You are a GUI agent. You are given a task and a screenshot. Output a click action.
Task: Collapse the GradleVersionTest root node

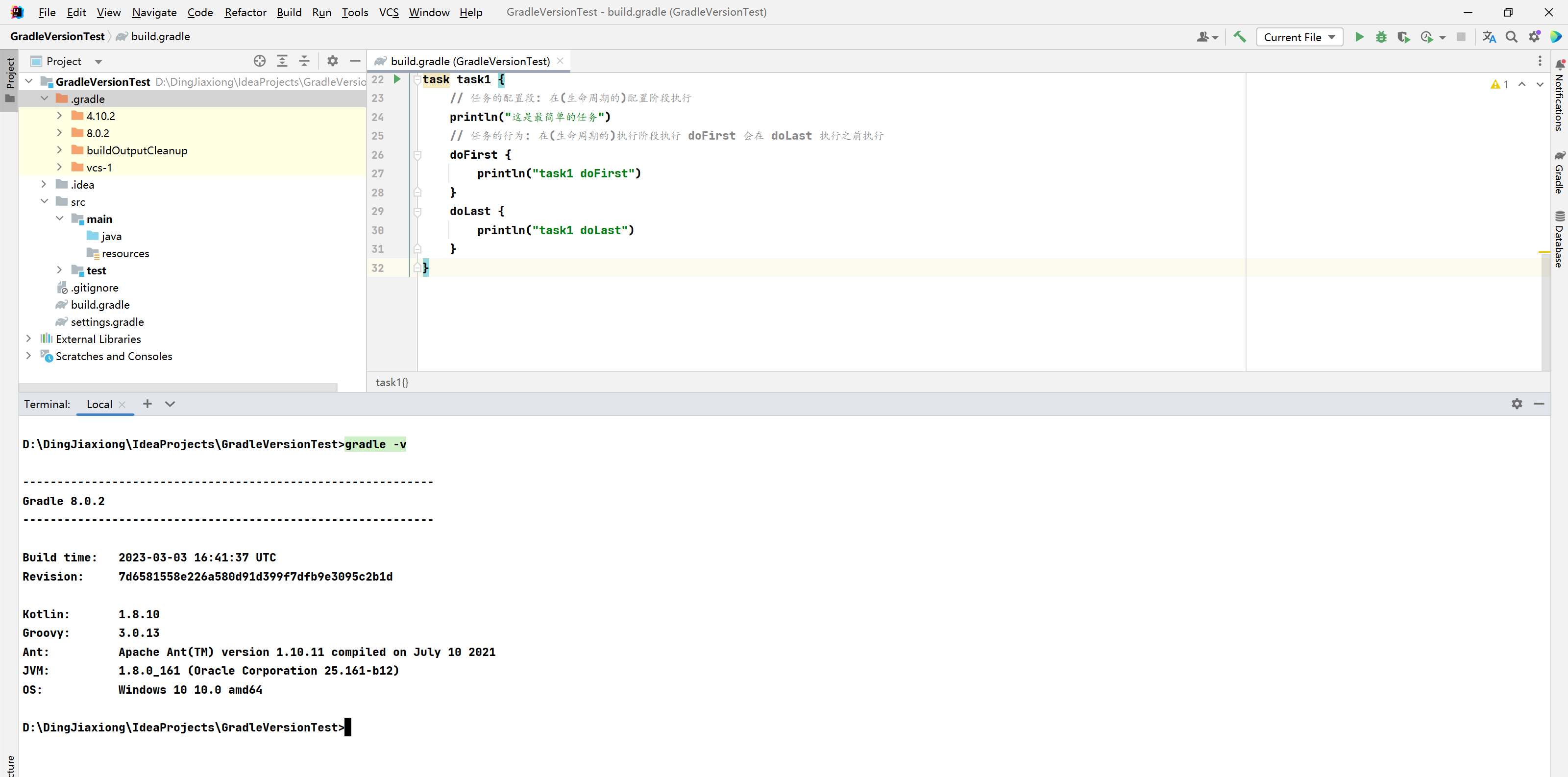point(28,81)
